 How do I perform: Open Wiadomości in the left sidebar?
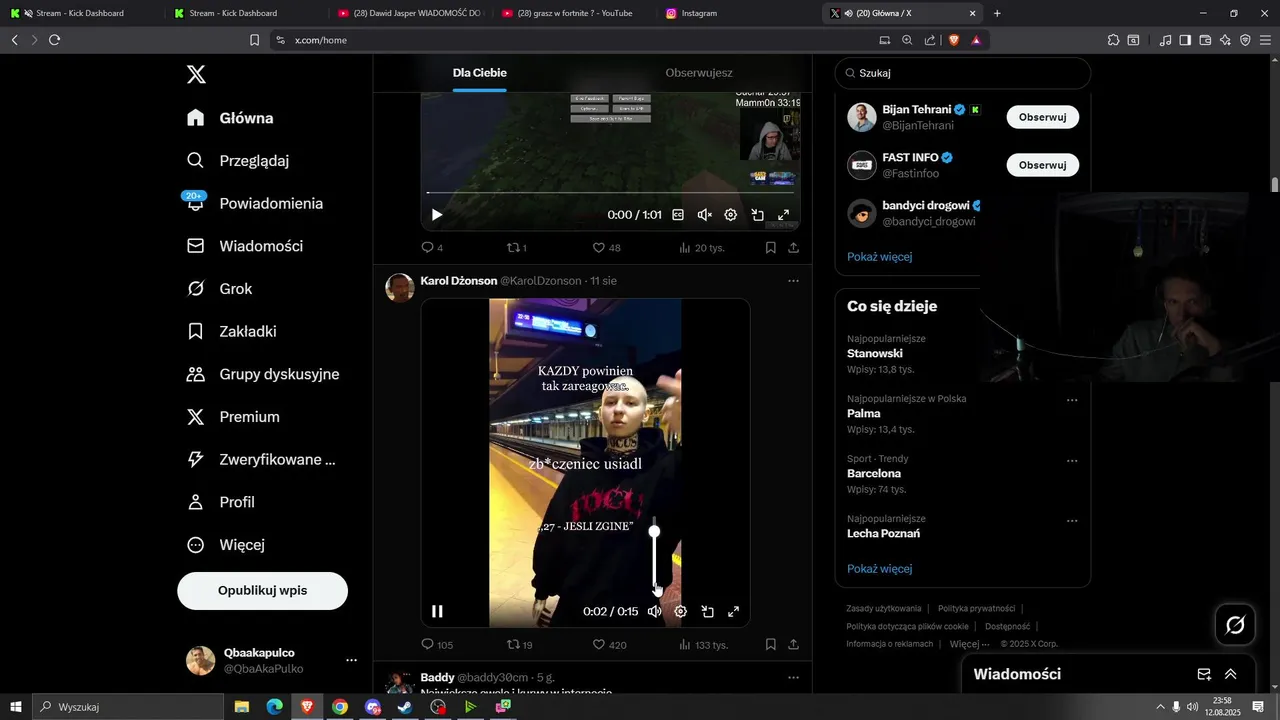pos(245,246)
